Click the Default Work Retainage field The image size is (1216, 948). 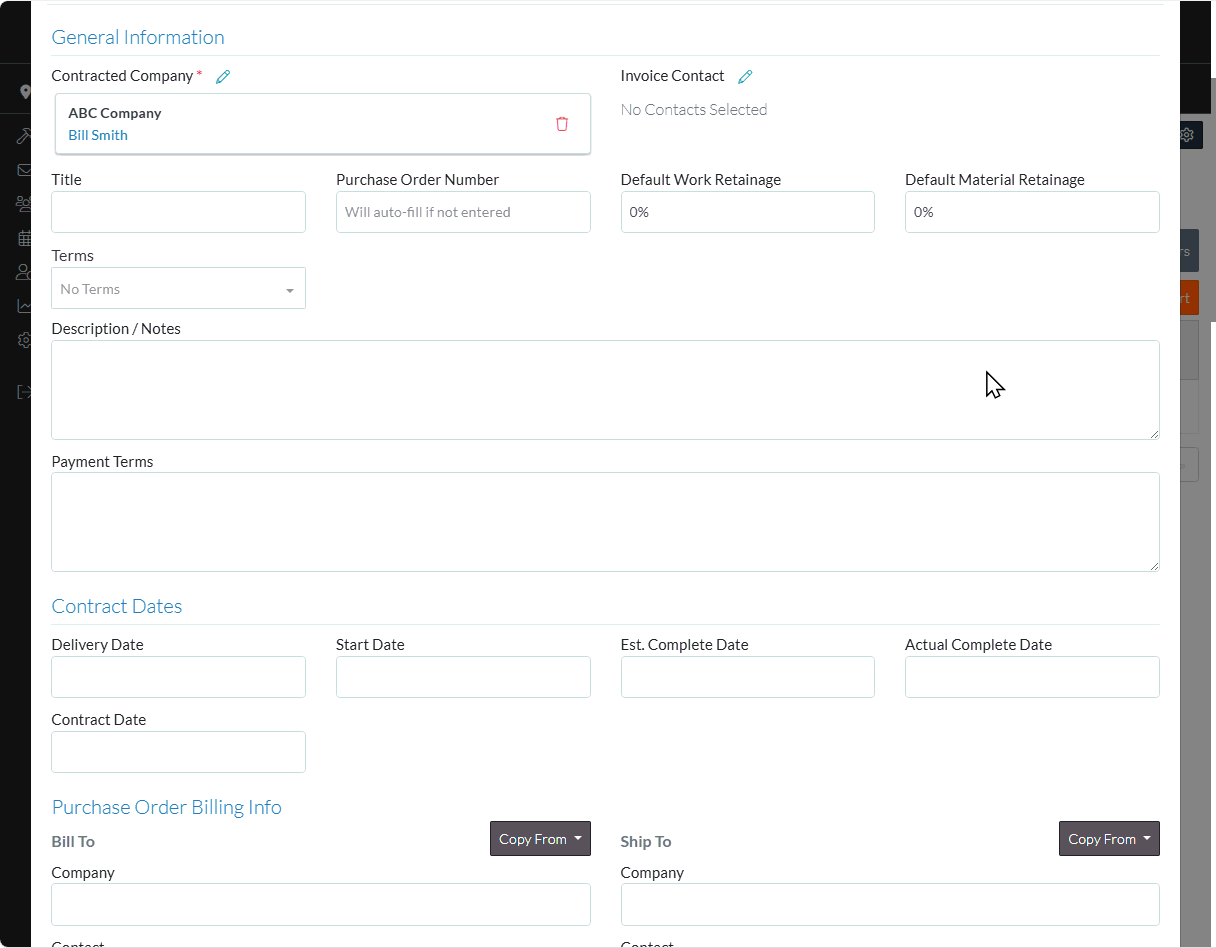pos(747,212)
